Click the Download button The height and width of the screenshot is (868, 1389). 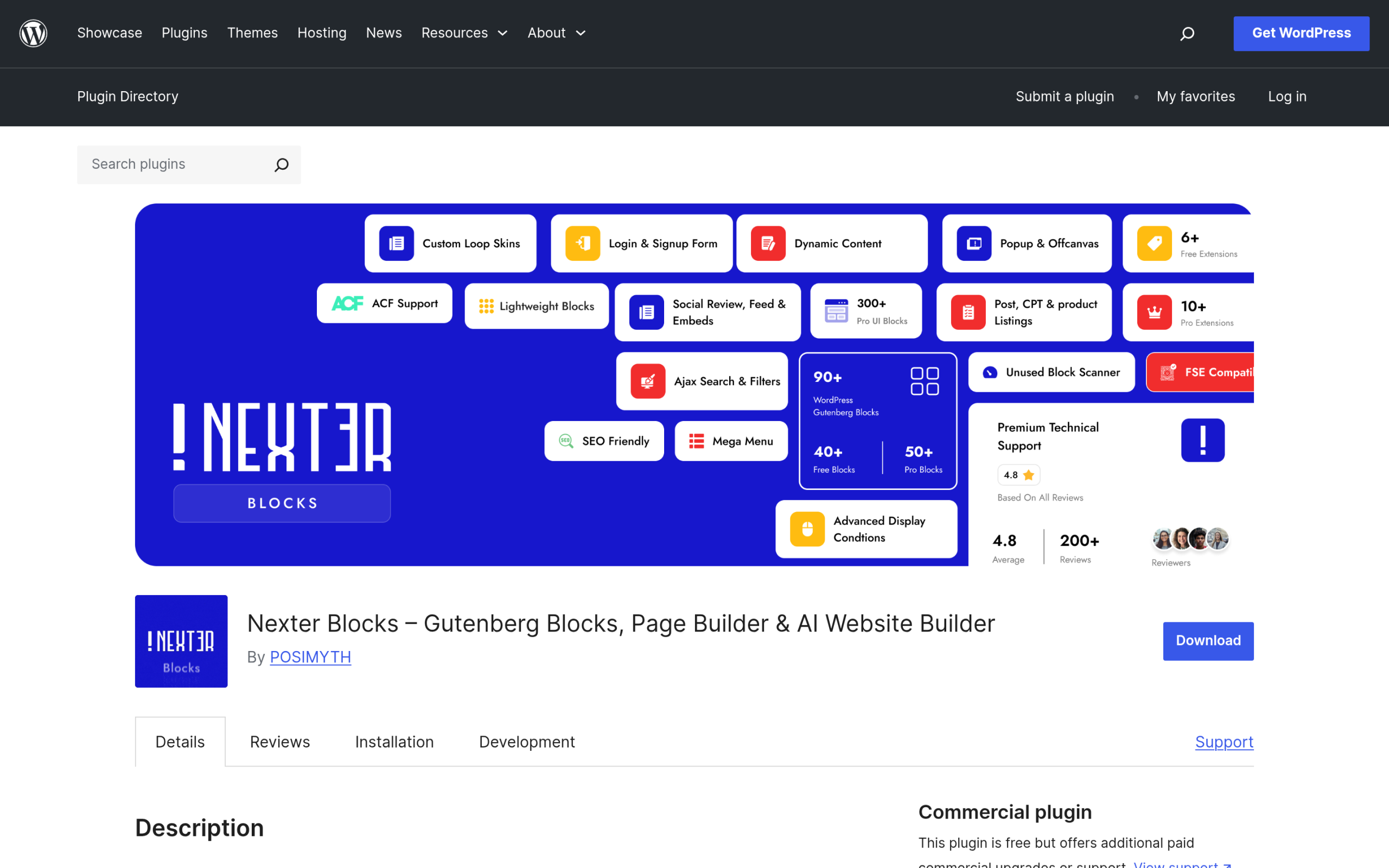click(x=1208, y=641)
